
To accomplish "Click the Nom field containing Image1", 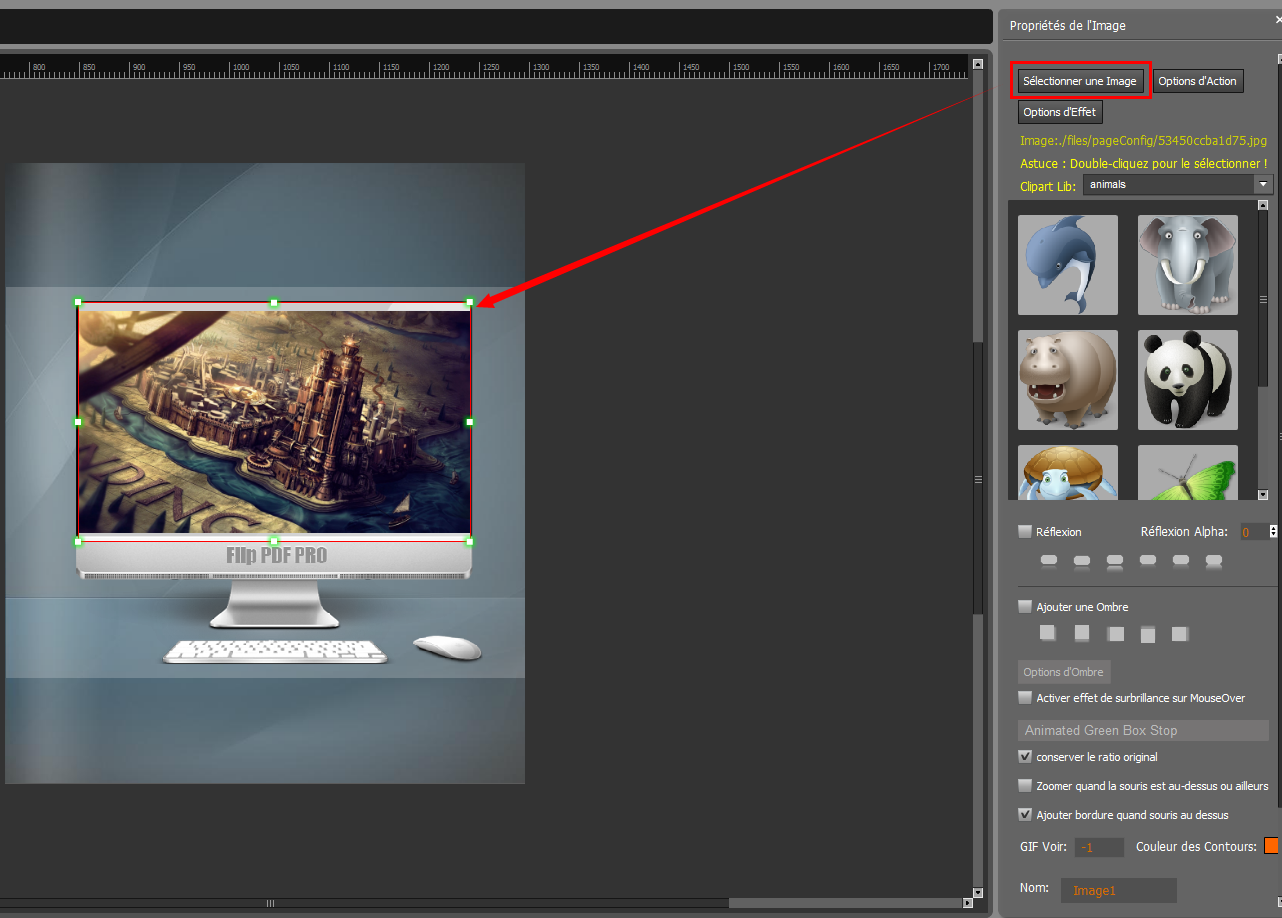I will click(1119, 890).
